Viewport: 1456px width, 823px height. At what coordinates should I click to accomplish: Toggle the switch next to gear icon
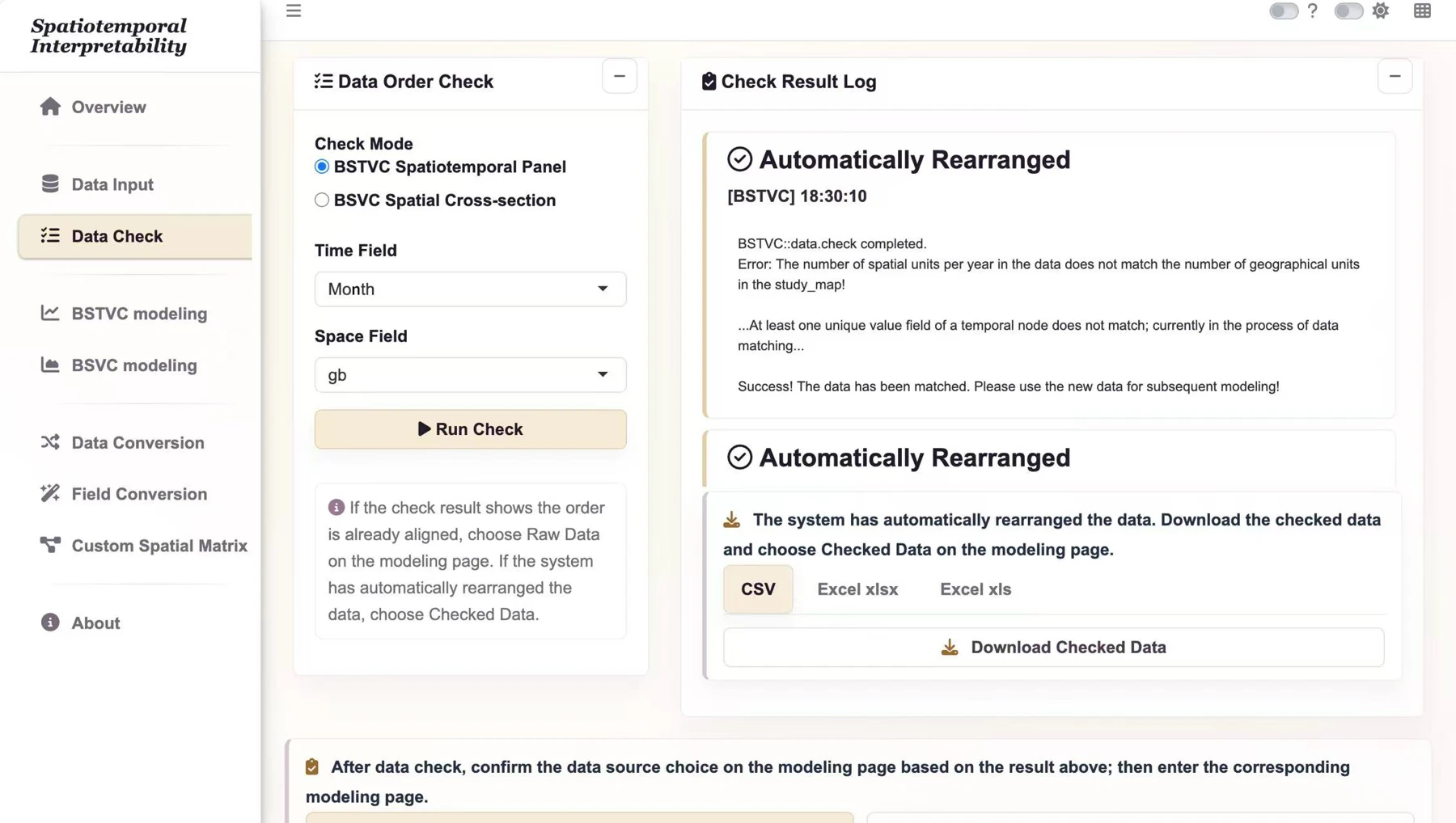coord(1348,11)
